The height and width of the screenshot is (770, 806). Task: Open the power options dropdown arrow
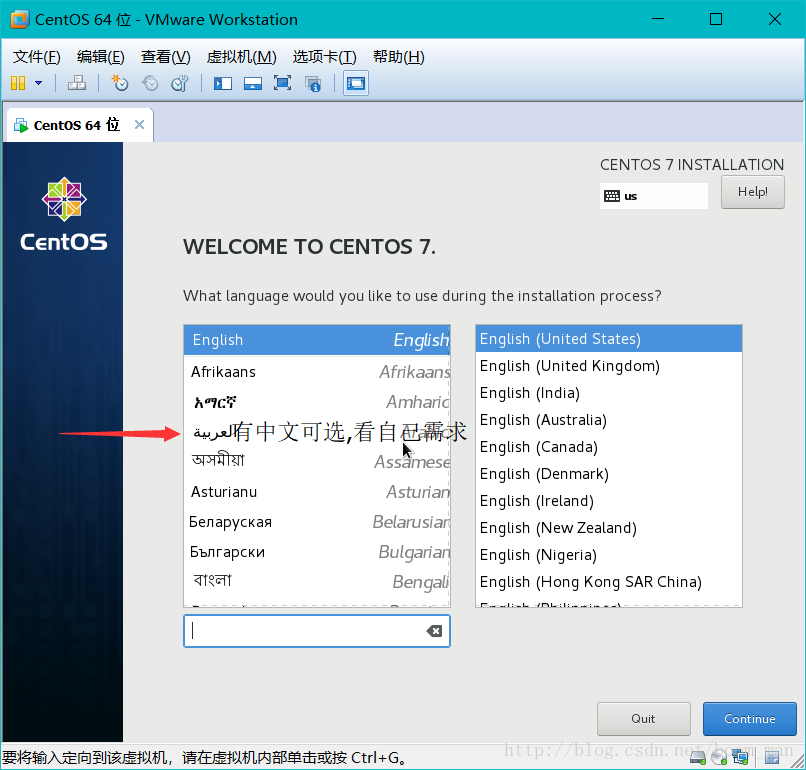[39, 83]
